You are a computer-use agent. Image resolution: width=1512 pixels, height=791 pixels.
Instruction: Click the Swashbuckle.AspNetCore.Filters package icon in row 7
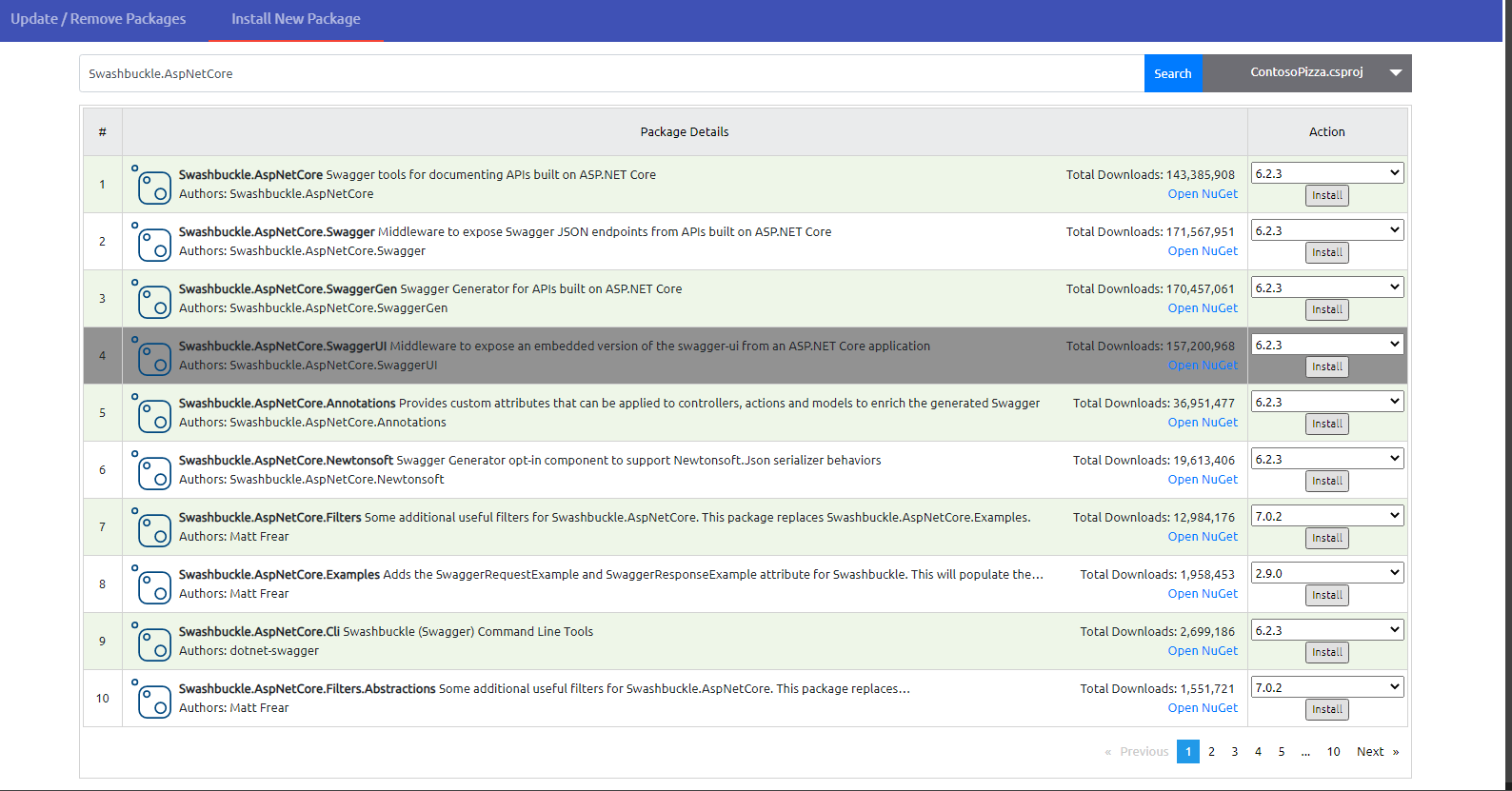[151, 527]
